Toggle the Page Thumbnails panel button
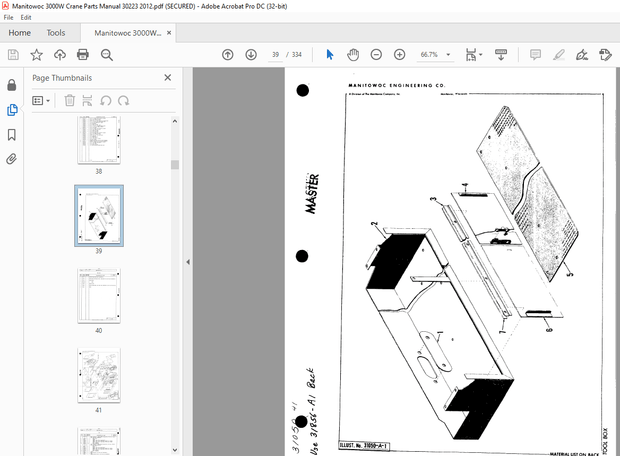620x456 pixels. pyautogui.click(x=12, y=110)
